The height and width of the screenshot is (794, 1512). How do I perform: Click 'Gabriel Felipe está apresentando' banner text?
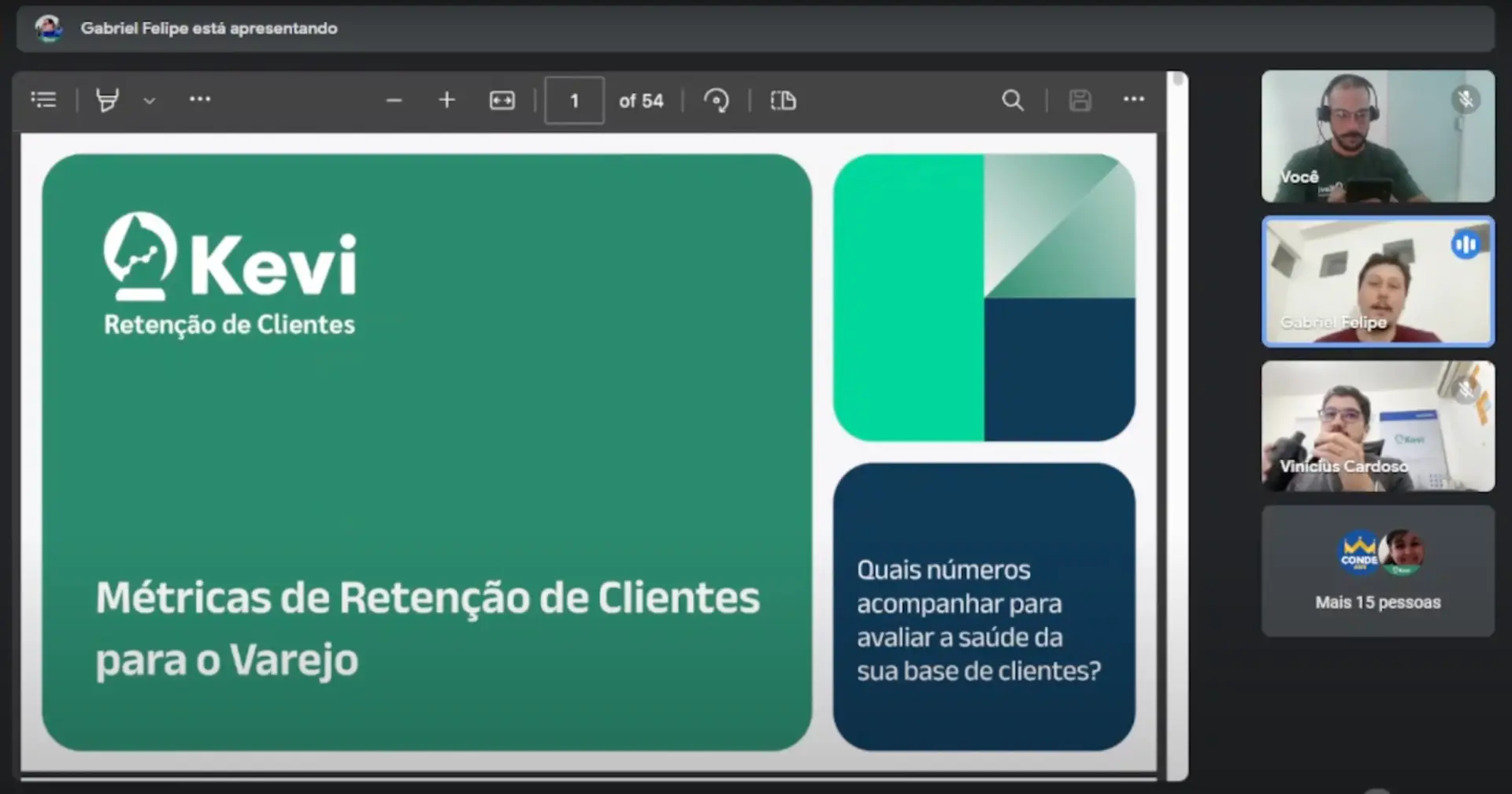[x=209, y=28]
